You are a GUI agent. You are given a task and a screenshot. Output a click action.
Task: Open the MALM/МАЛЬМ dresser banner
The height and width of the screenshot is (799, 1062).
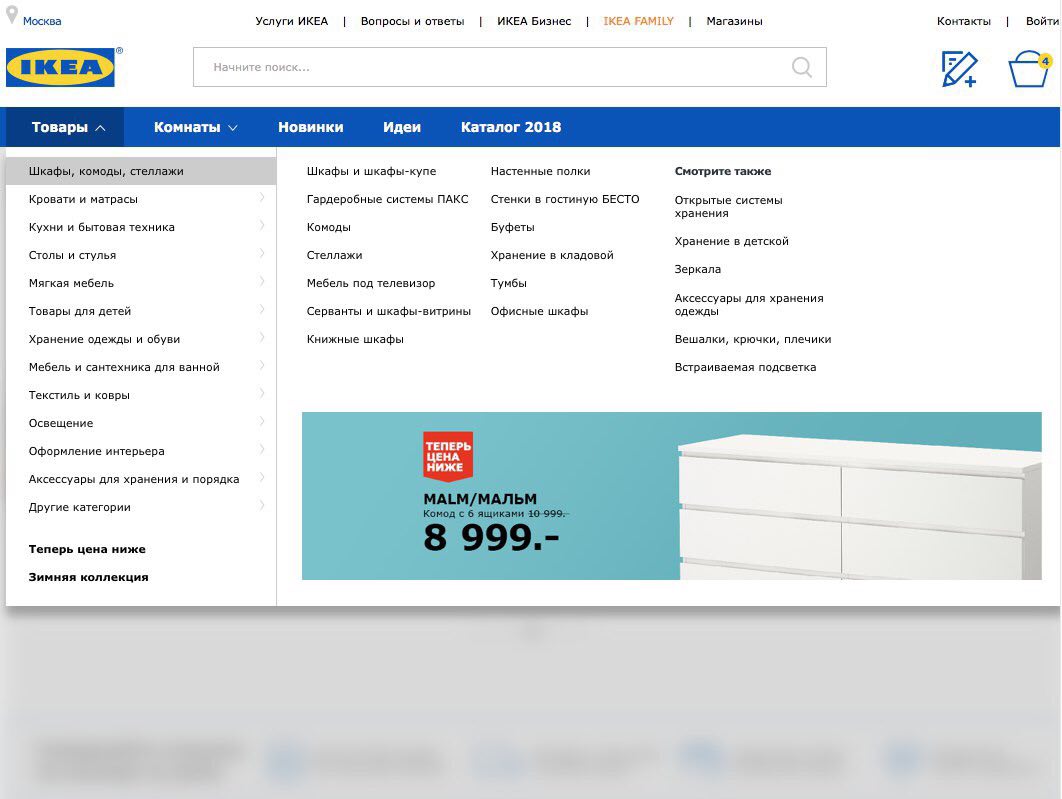671,496
